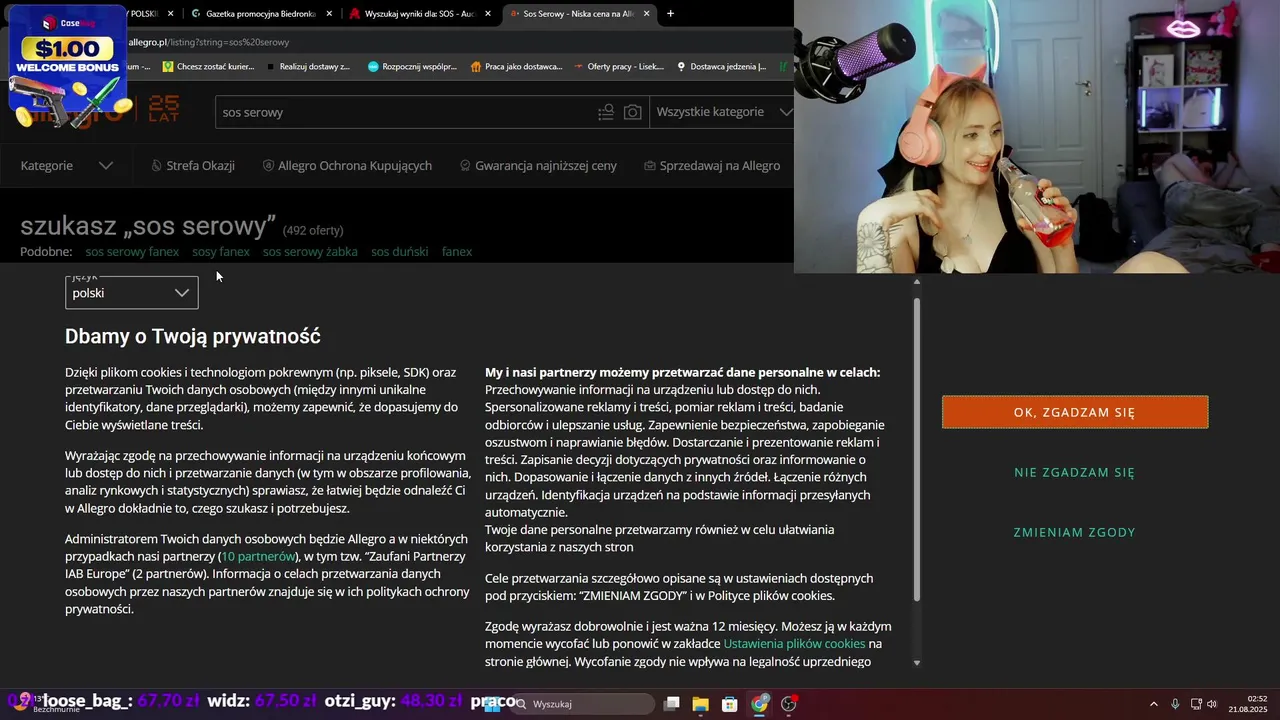The height and width of the screenshot is (720, 1280).
Task: Click the Allegro Ochrona Kupujących menu item
Action: pos(347,166)
